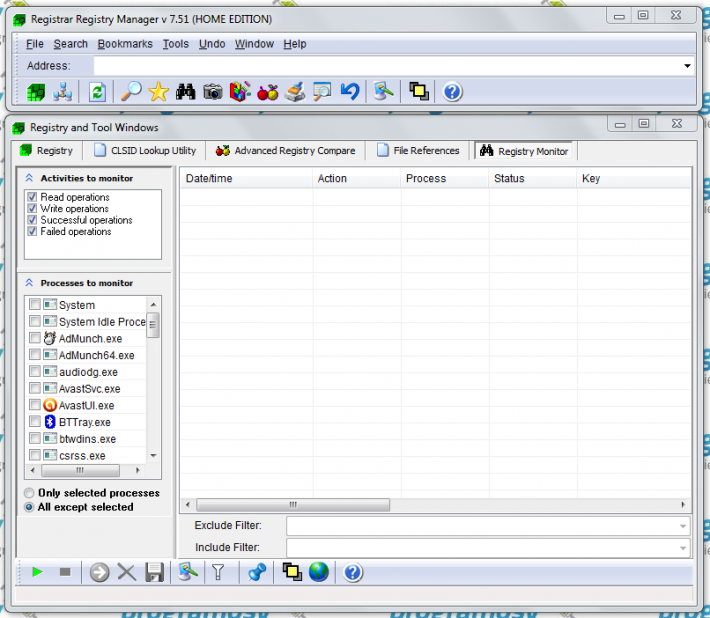Open the Tools menu
The width and height of the screenshot is (710, 618).
click(176, 44)
